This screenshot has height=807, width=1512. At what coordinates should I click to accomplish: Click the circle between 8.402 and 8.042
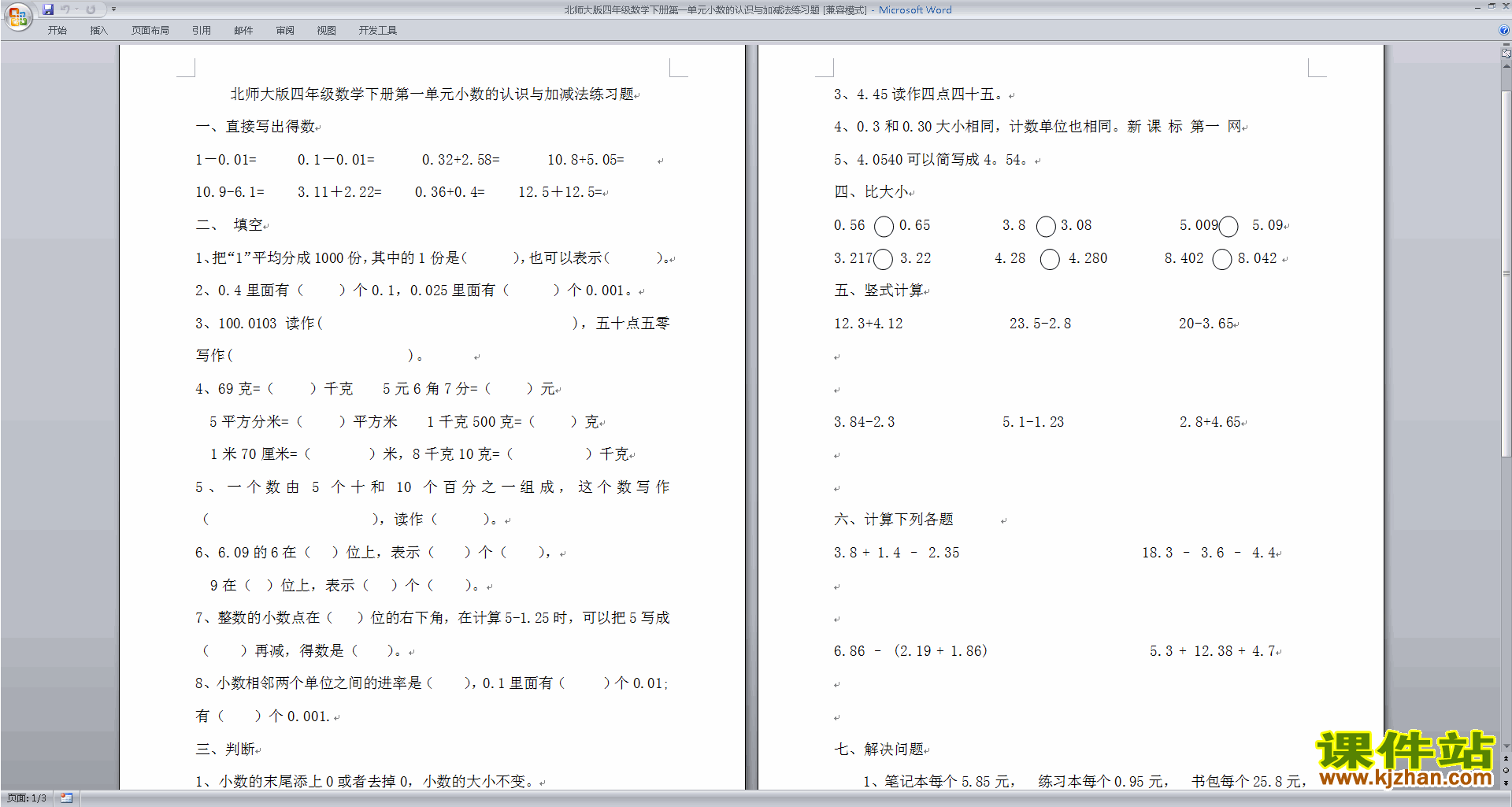(x=1221, y=259)
